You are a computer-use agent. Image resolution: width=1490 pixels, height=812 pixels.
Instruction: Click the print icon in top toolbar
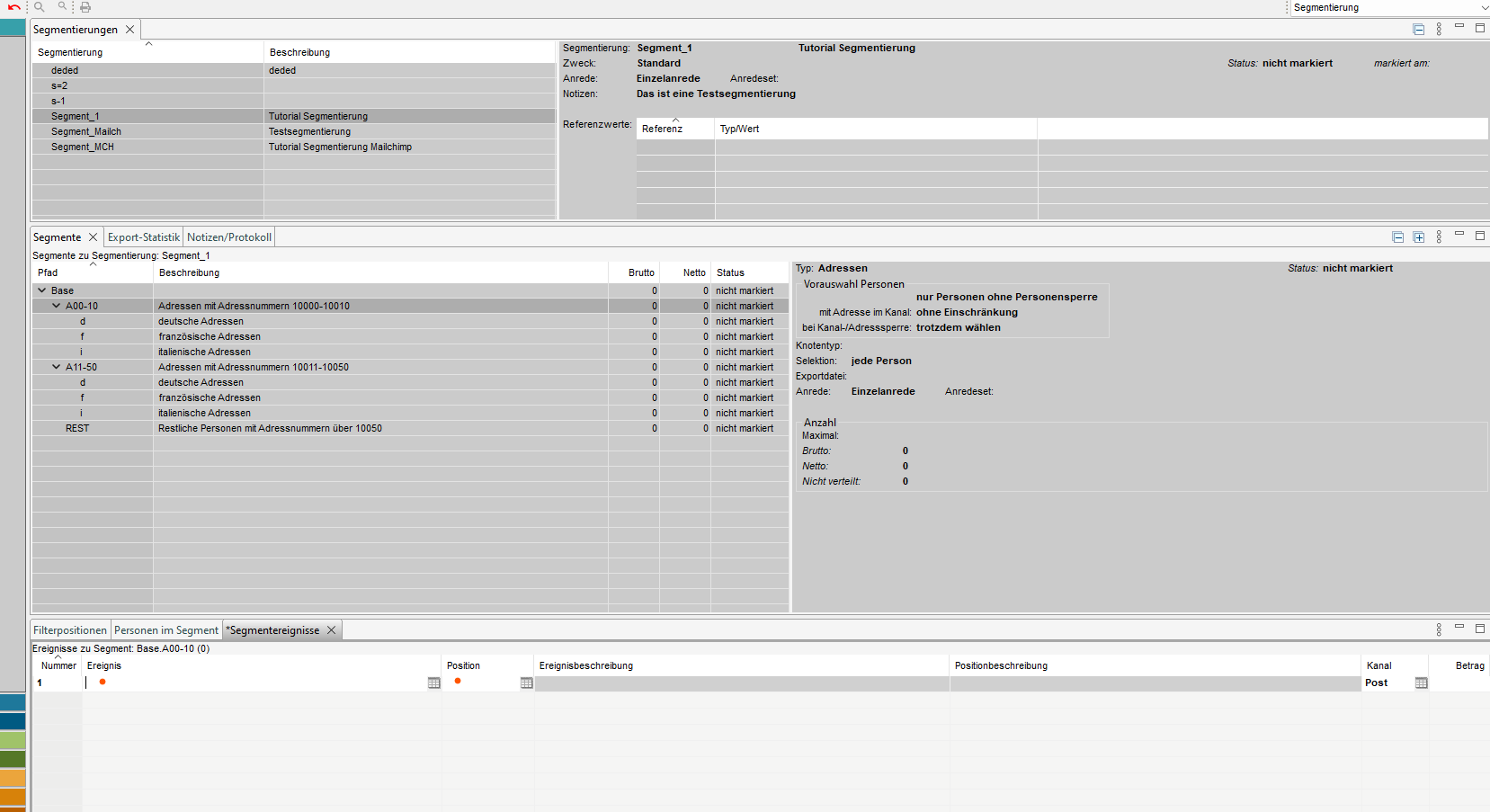click(85, 7)
